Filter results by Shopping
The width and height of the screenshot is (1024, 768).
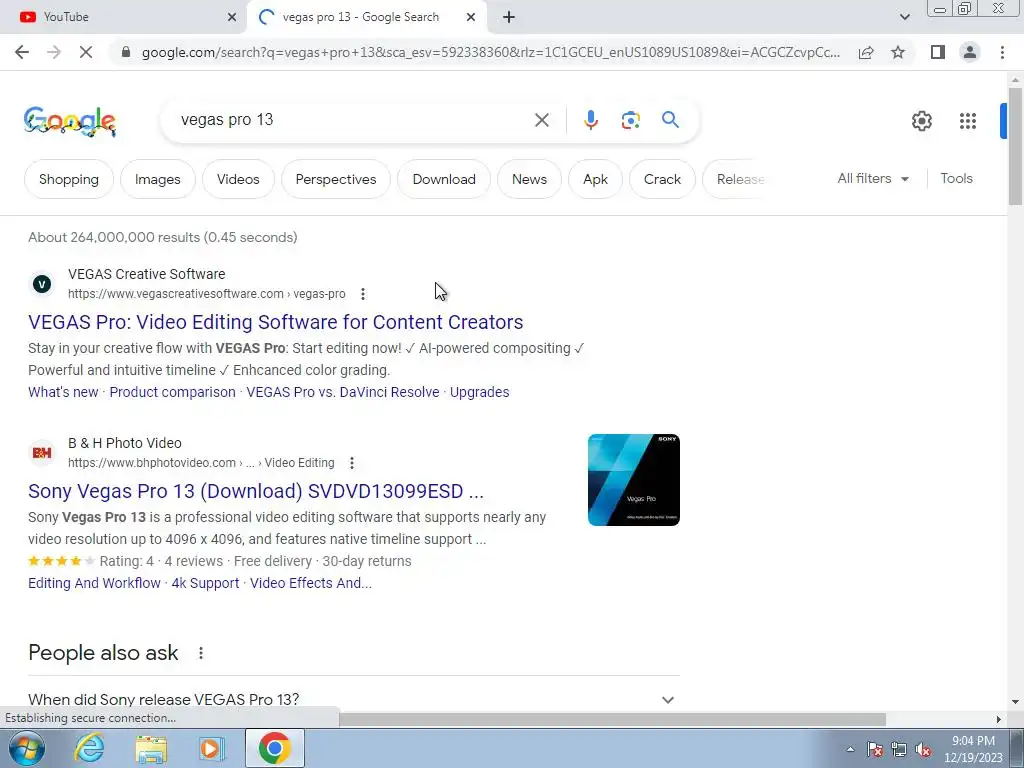[x=69, y=179]
